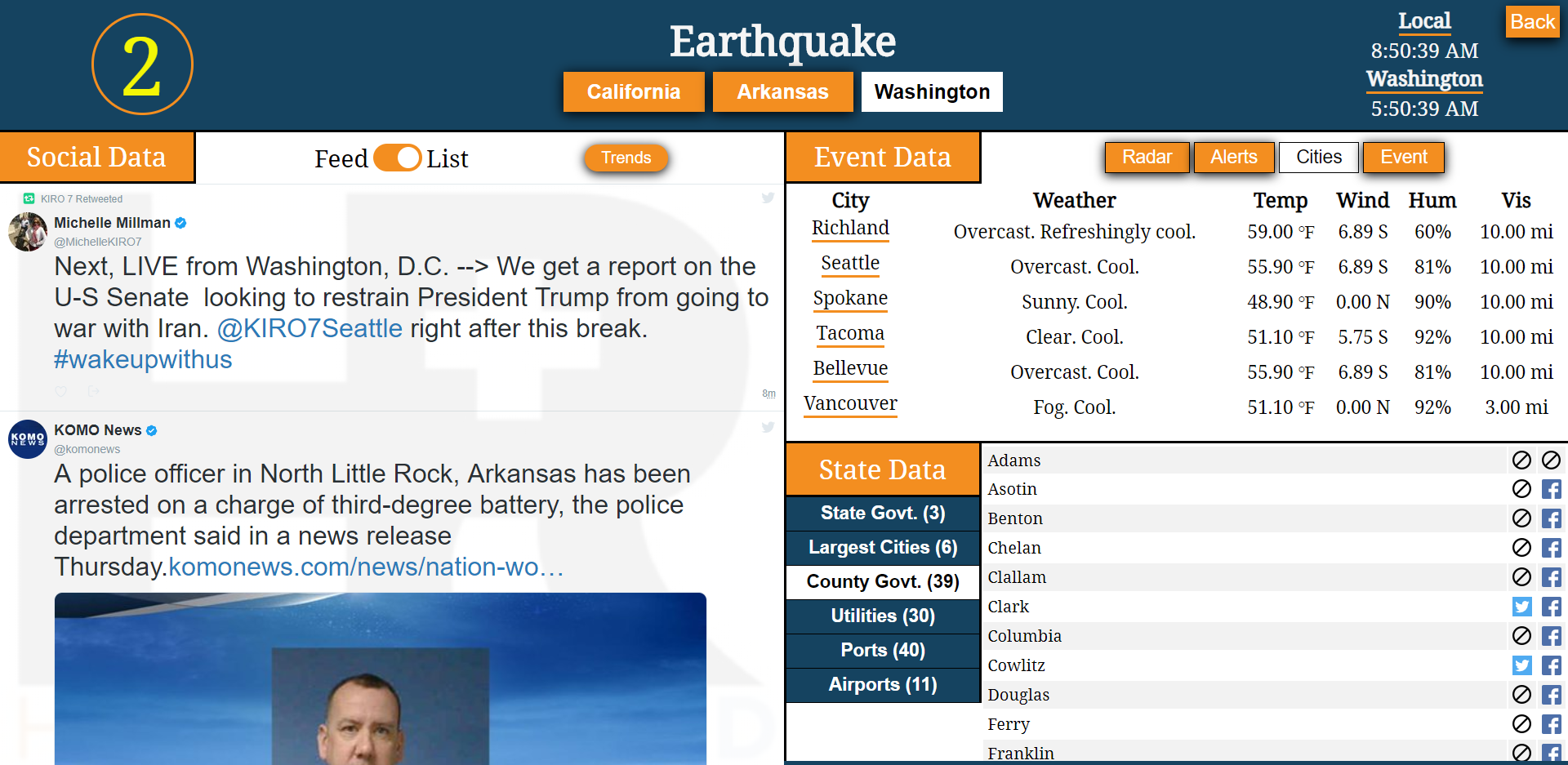Click the Trends button
This screenshot has width=1568, height=765.
tap(626, 158)
